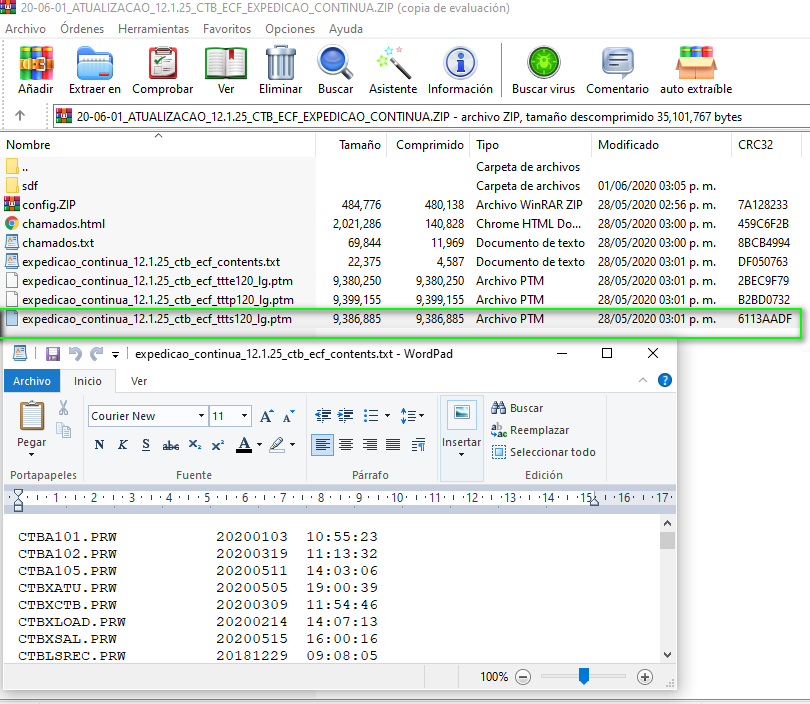Toggle italic K formatting
The height and width of the screenshot is (704, 810).
(122, 445)
